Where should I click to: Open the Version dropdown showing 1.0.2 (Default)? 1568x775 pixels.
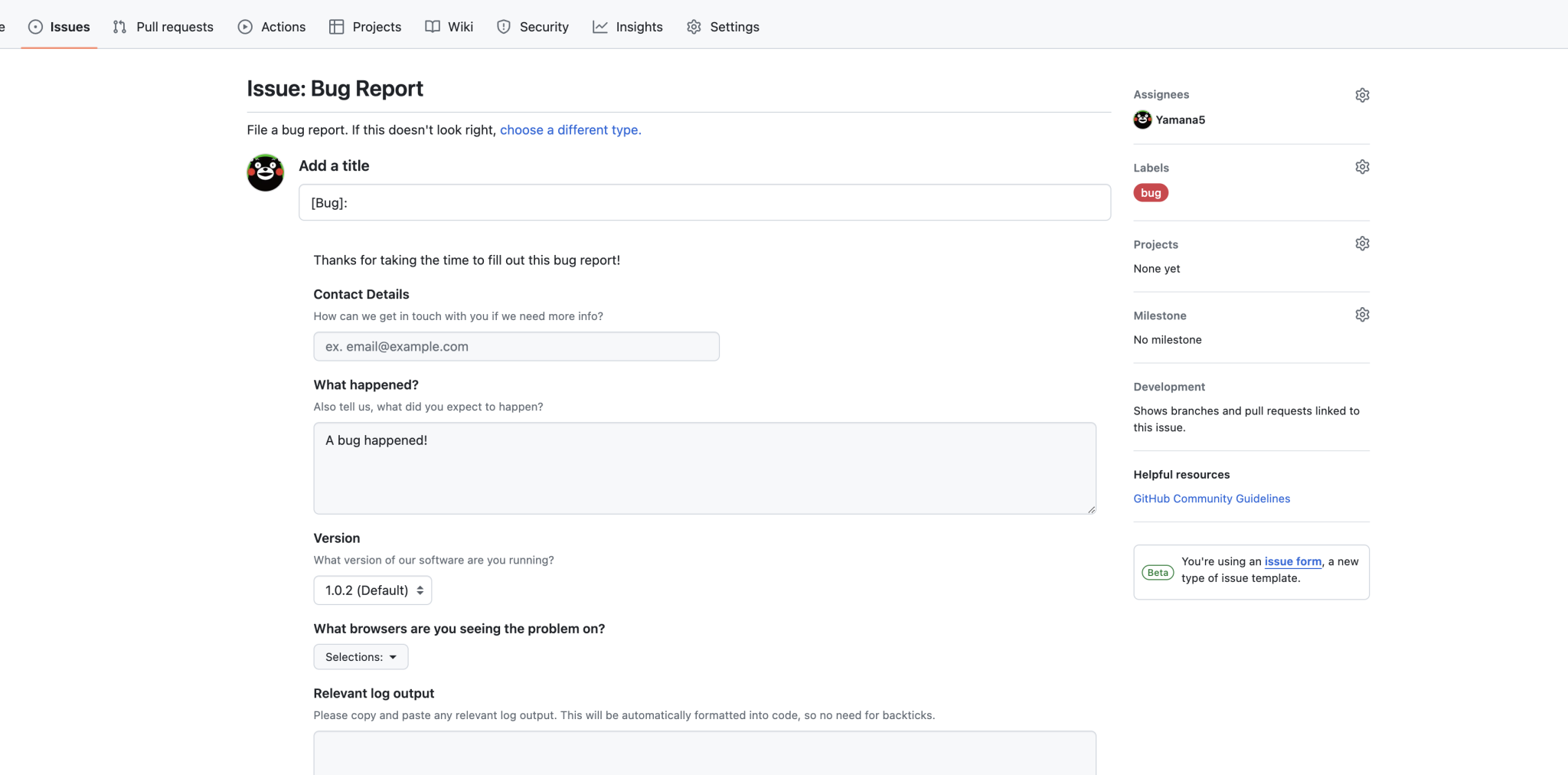tap(372, 590)
